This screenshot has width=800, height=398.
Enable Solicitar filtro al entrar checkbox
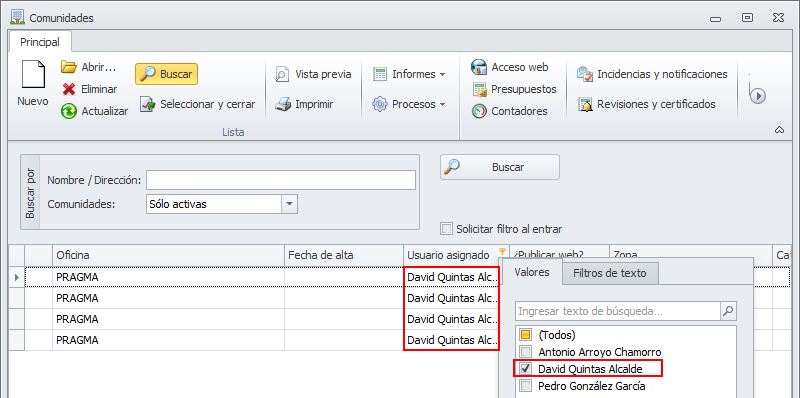(447, 229)
